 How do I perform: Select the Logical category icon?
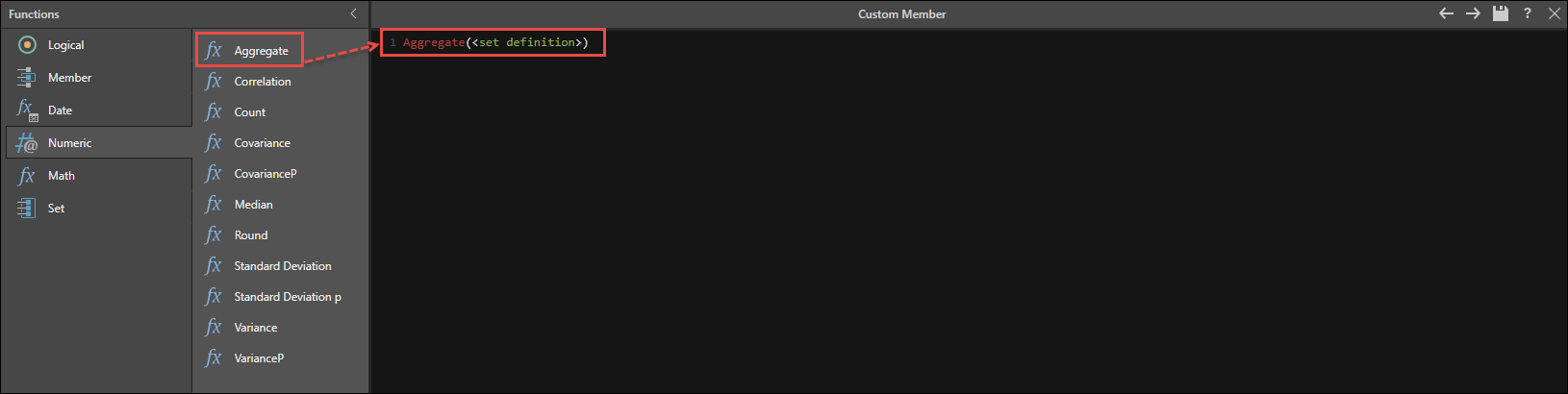[x=27, y=45]
